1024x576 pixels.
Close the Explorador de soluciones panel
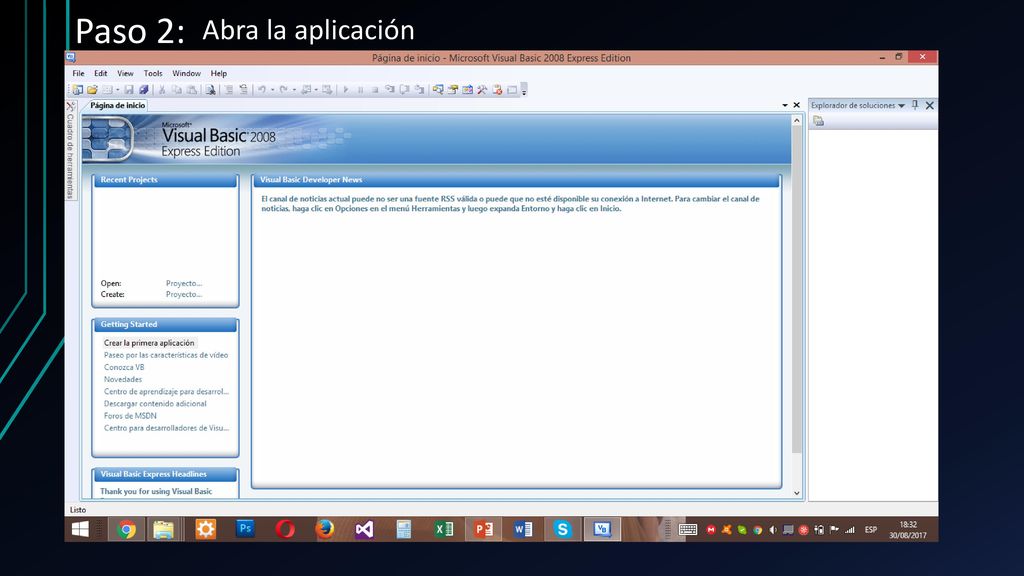(x=930, y=105)
